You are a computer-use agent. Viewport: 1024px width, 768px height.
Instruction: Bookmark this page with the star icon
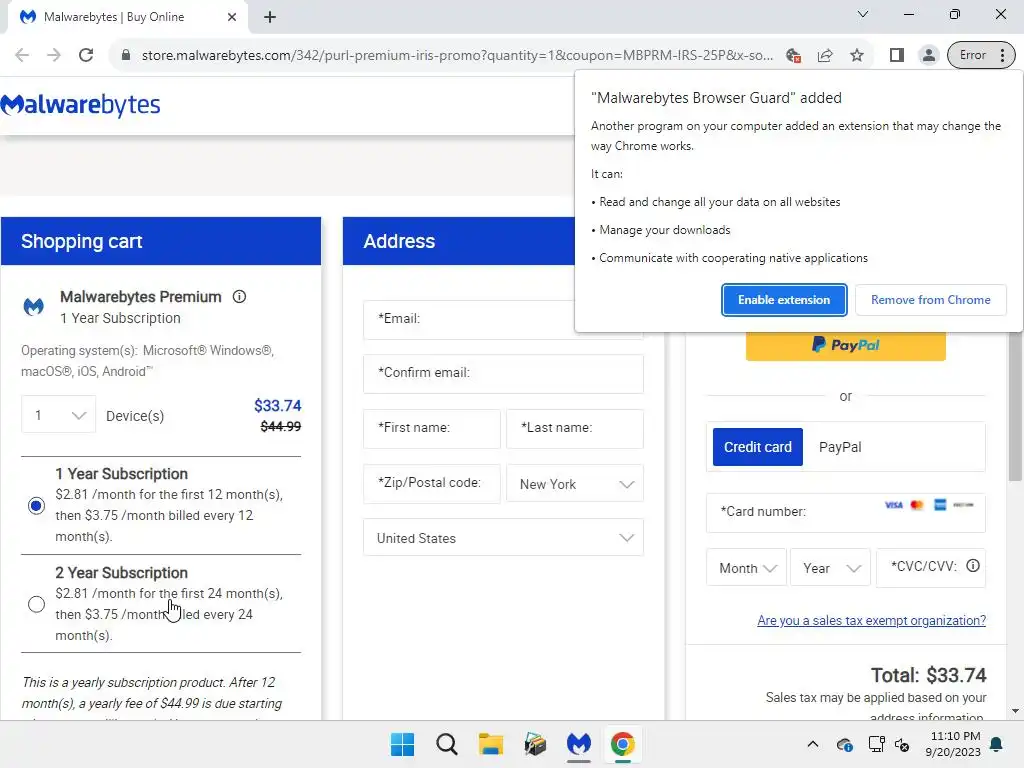[x=857, y=55]
